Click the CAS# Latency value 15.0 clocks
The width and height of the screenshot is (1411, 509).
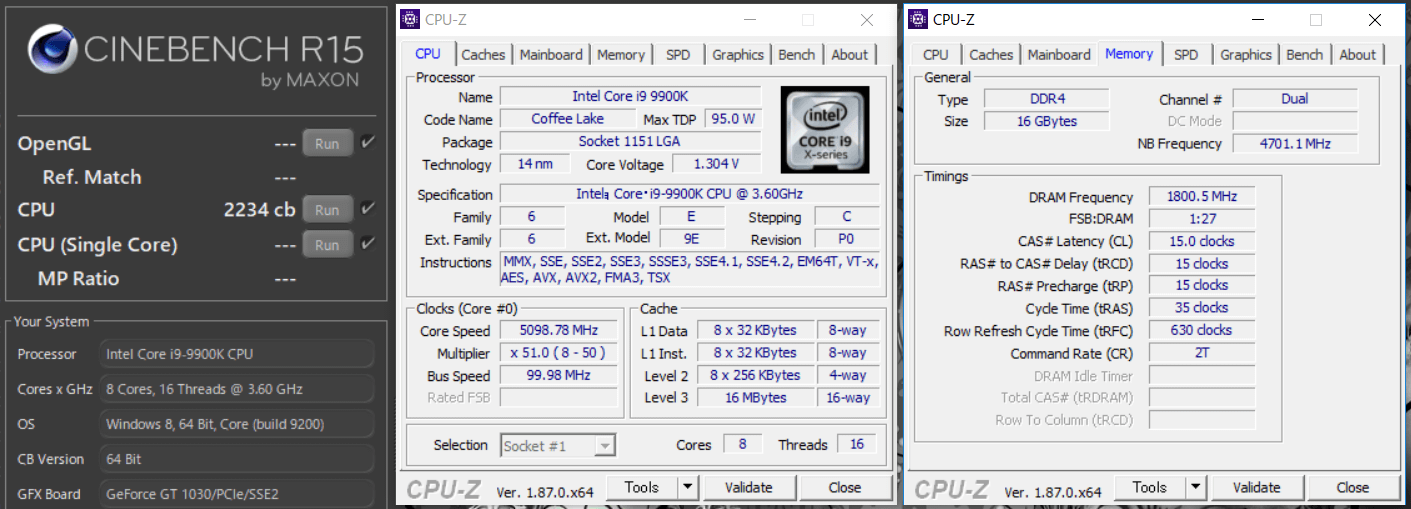click(1201, 241)
